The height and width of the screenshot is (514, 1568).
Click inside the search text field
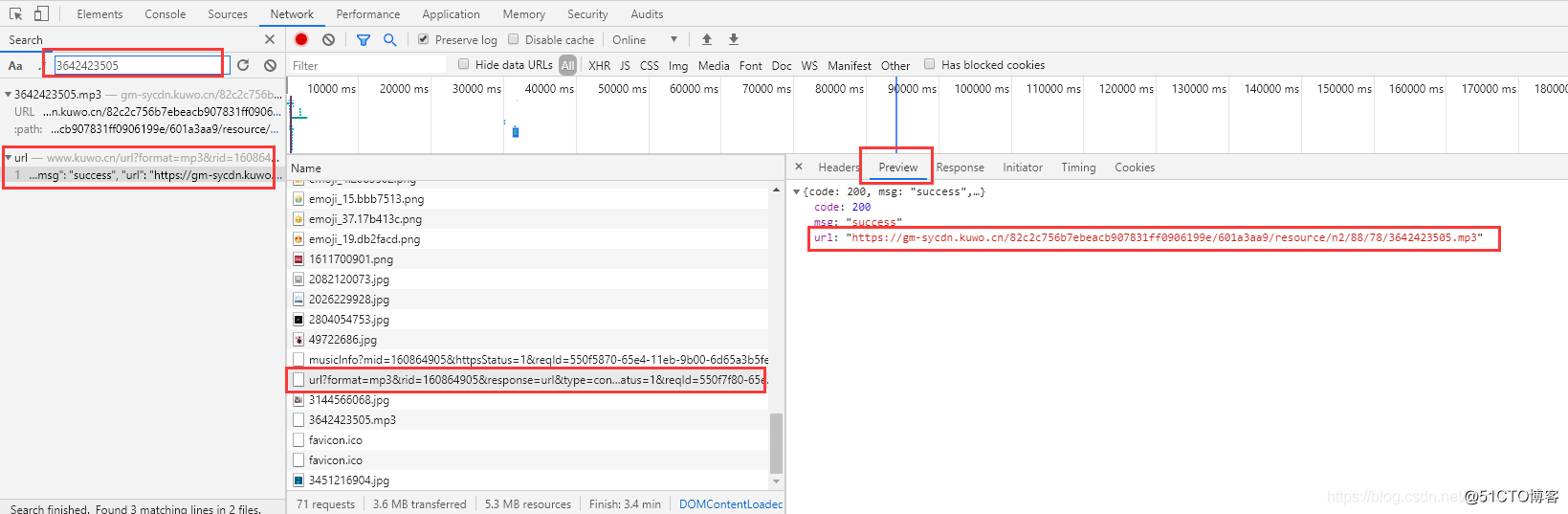click(x=141, y=65)
